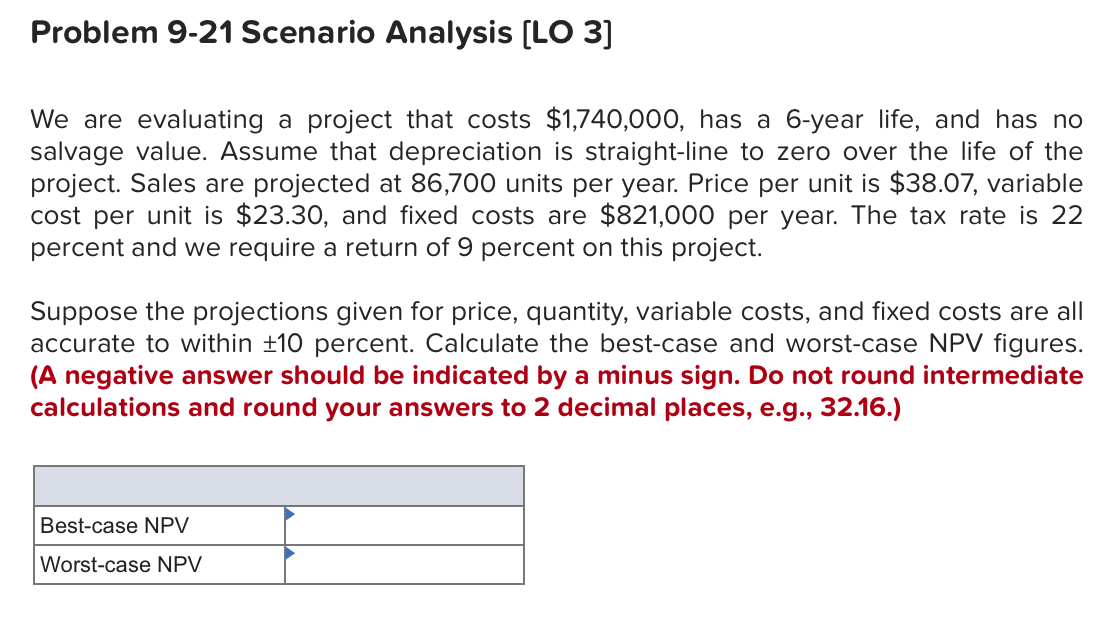The height and width of the screenshot is (636, 1106).
Task: Click the shaded table header row
Action: (278, 486)
